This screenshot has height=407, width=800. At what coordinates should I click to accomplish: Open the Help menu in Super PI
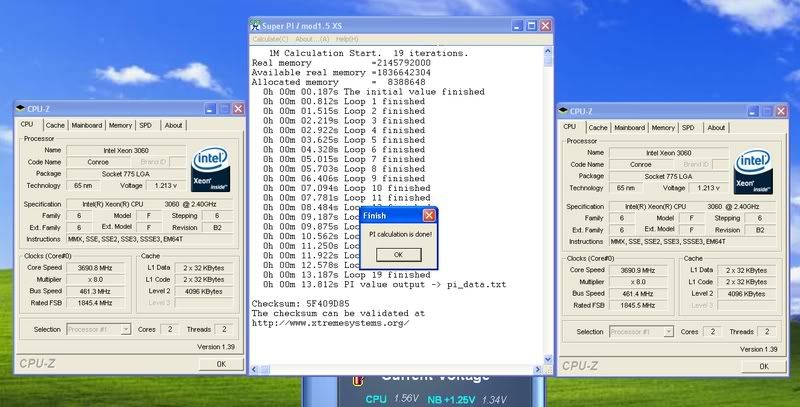point(347,39)
